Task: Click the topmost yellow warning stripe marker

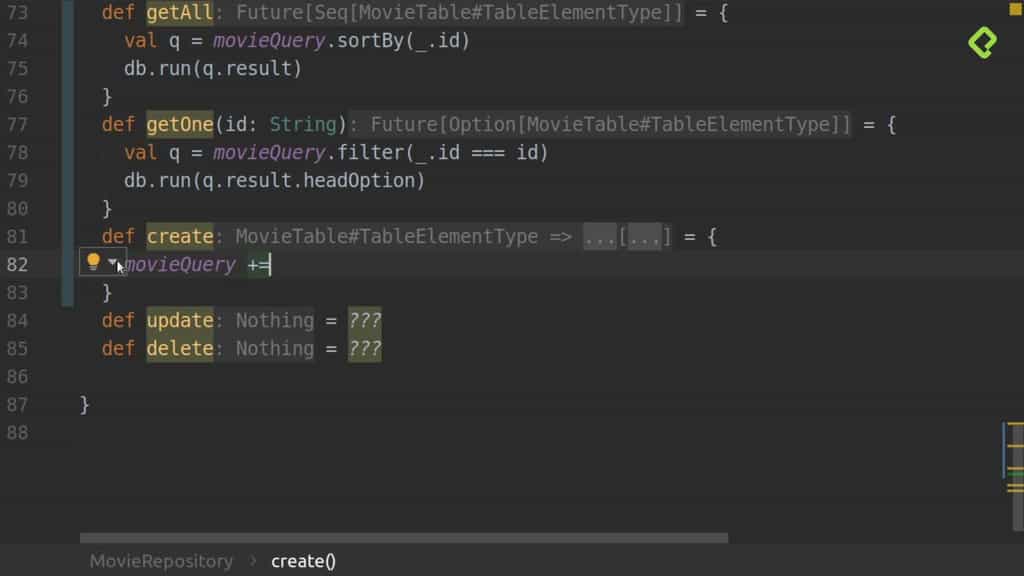Action: (x=1015, y=423)
